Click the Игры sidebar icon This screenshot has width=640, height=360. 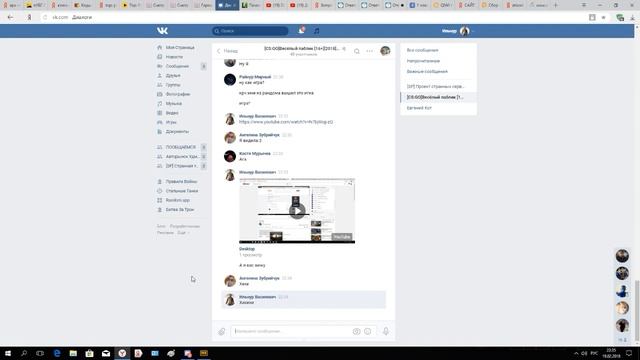(160, 122)
